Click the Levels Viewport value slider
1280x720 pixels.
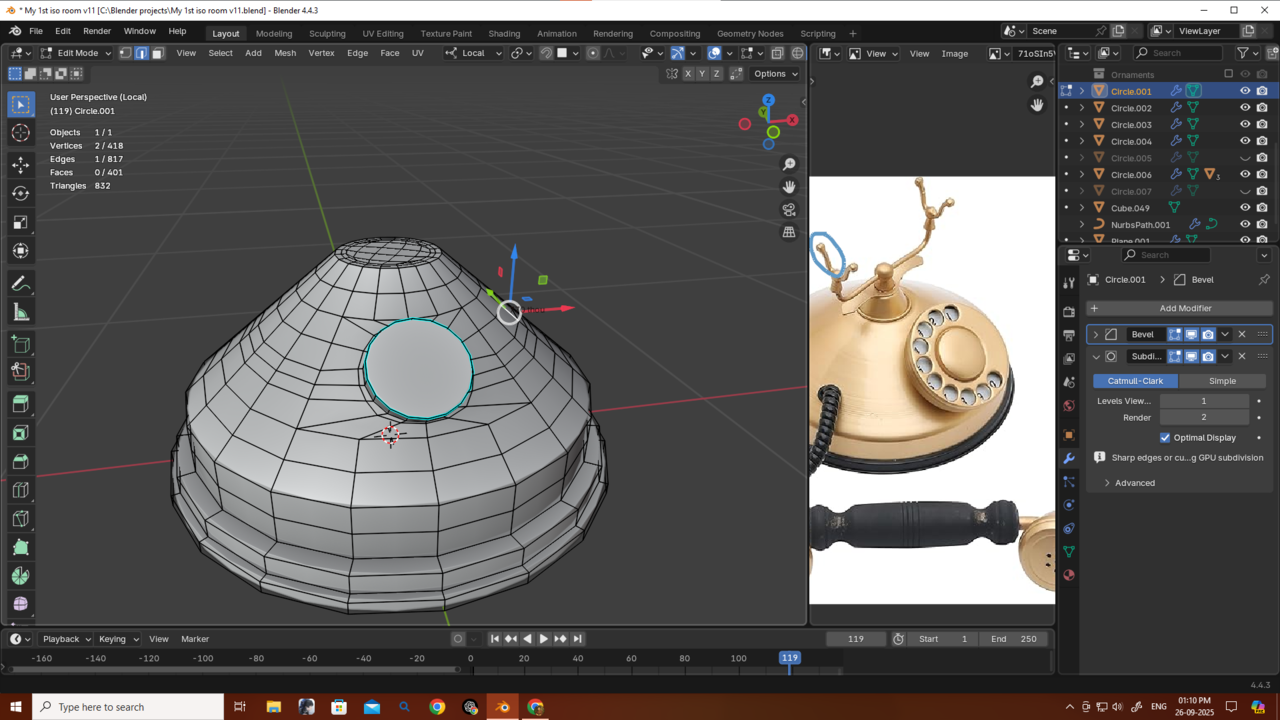pos(1203,401)
